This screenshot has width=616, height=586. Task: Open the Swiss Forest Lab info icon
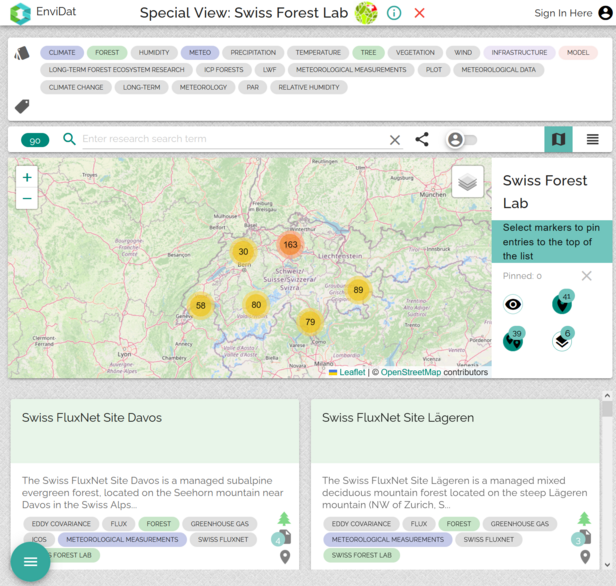point(394,13)
